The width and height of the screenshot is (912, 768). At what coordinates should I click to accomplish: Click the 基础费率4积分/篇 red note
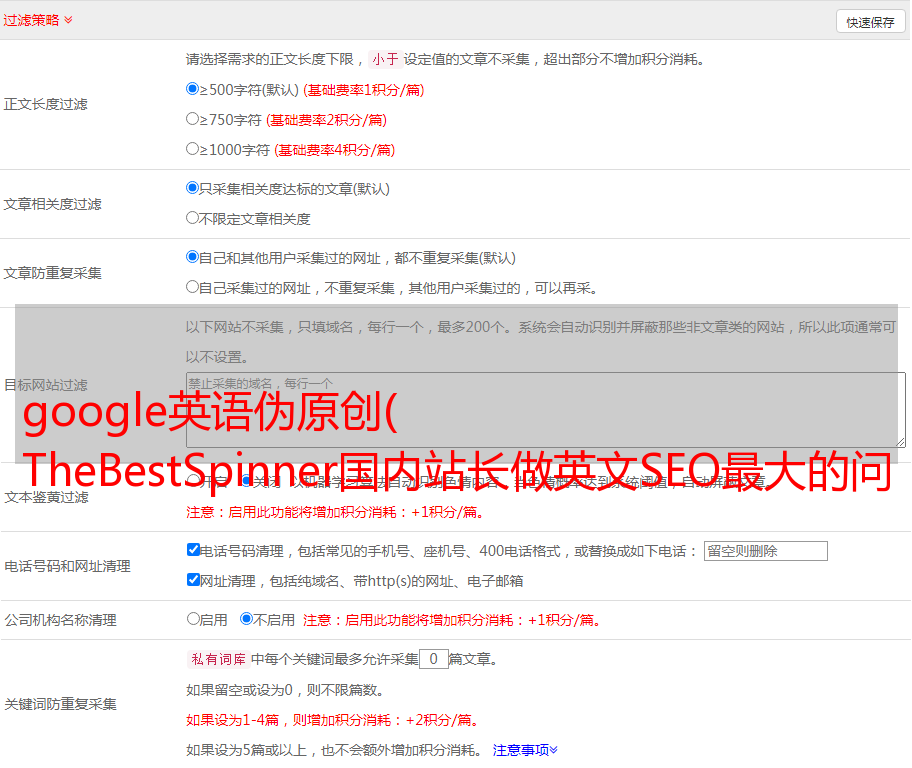point(334,150)
